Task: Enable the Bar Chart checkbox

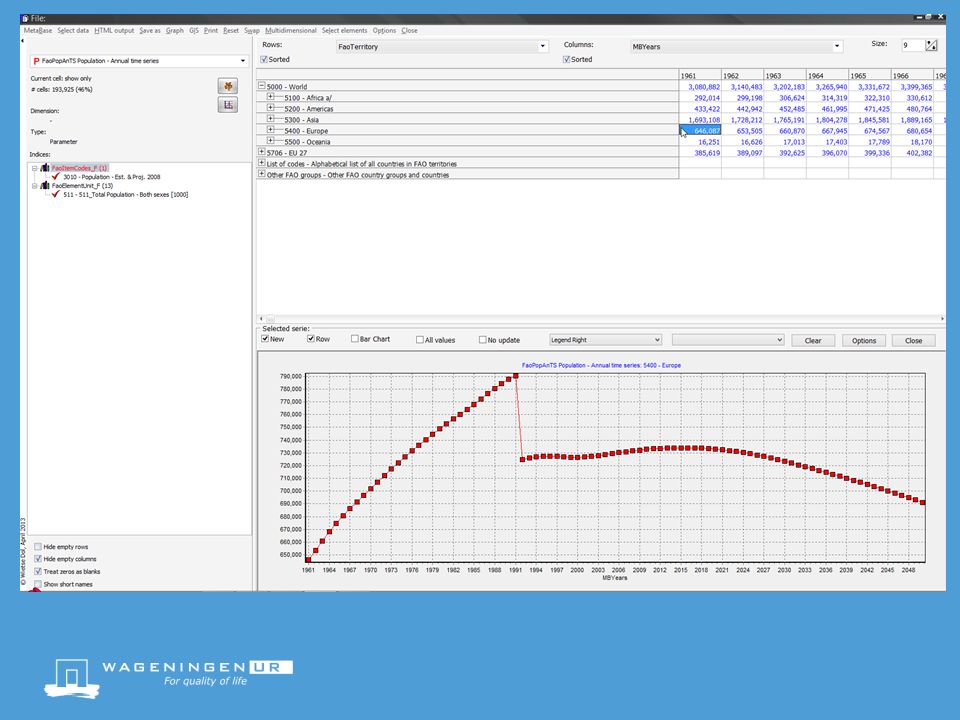Action: [355, 339]
